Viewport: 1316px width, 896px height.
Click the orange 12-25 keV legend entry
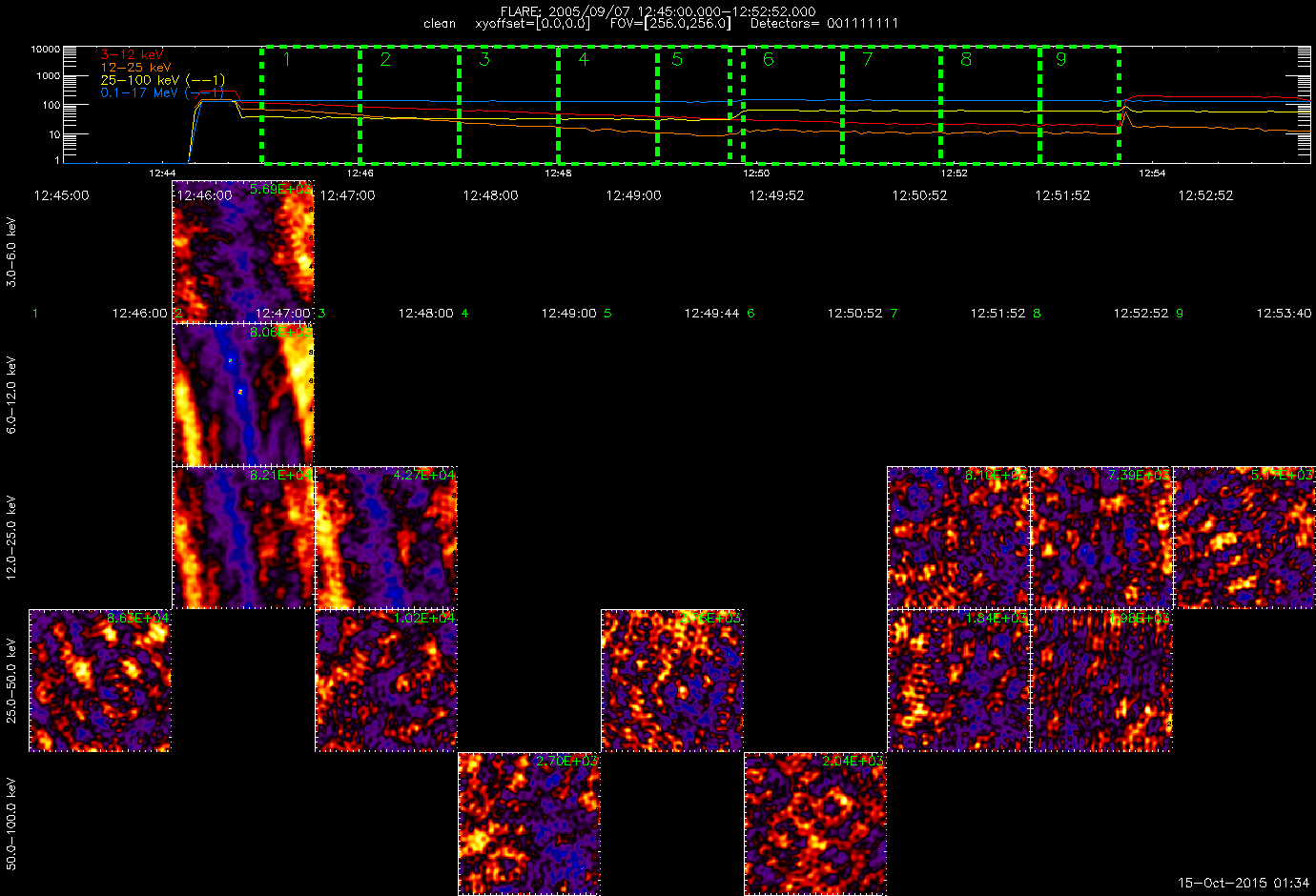coord(135,68)
